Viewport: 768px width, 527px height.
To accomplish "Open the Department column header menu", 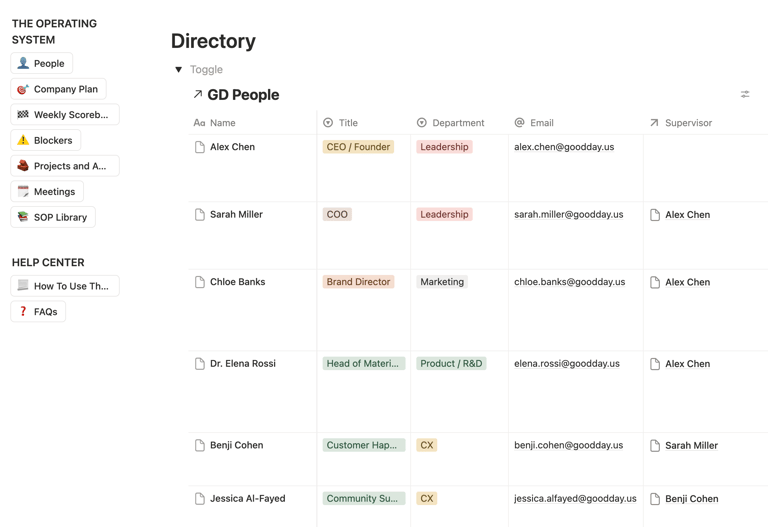I will (458, 123).
